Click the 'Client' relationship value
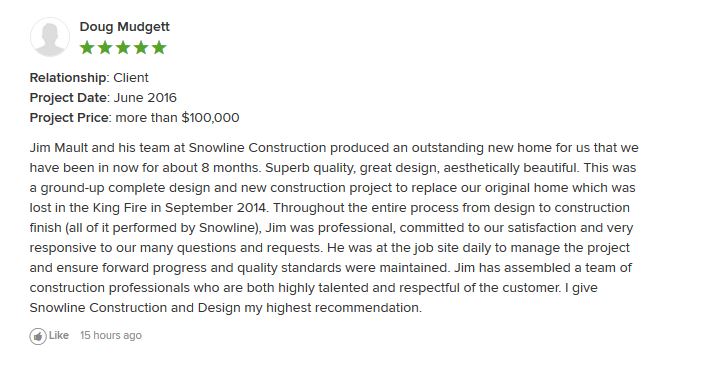Screen dimensions: 703x365 coord(131,78)
